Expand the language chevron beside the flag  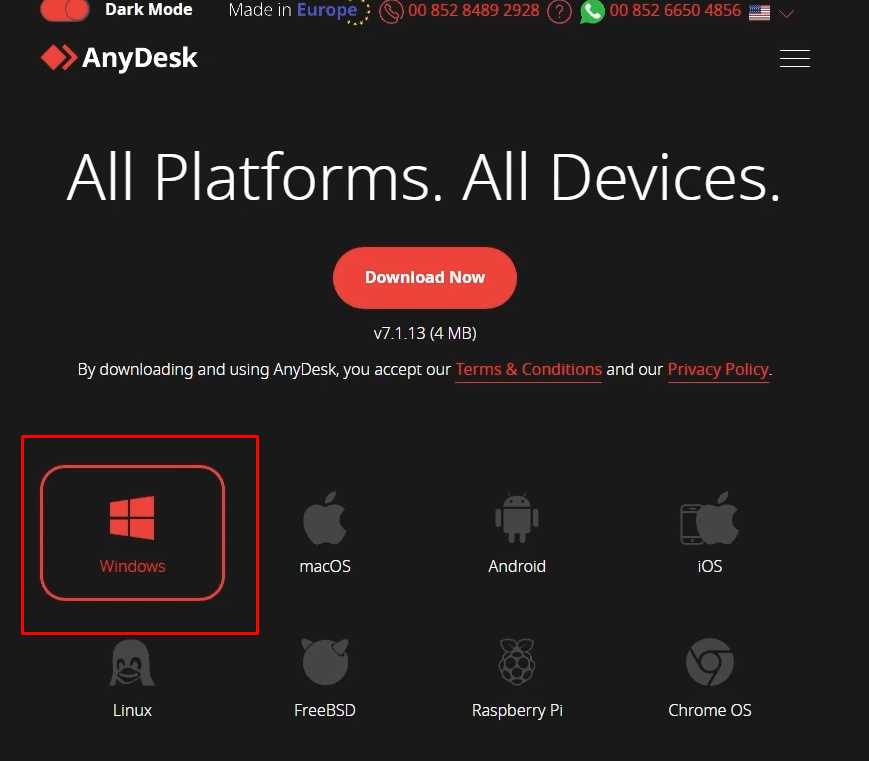click(x=786, y=13)
